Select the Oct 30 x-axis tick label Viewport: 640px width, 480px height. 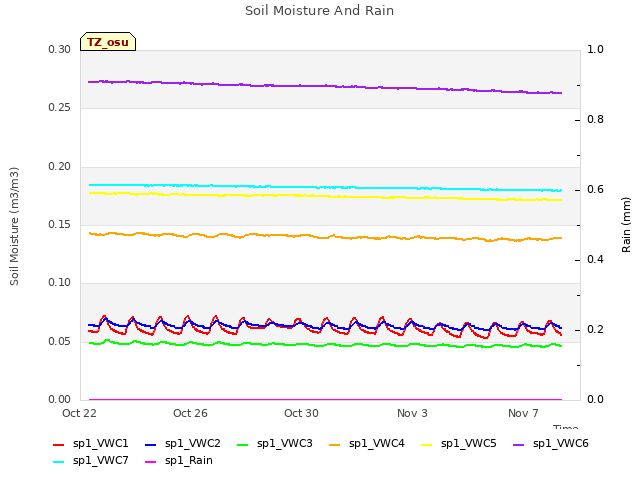(301, 413)
